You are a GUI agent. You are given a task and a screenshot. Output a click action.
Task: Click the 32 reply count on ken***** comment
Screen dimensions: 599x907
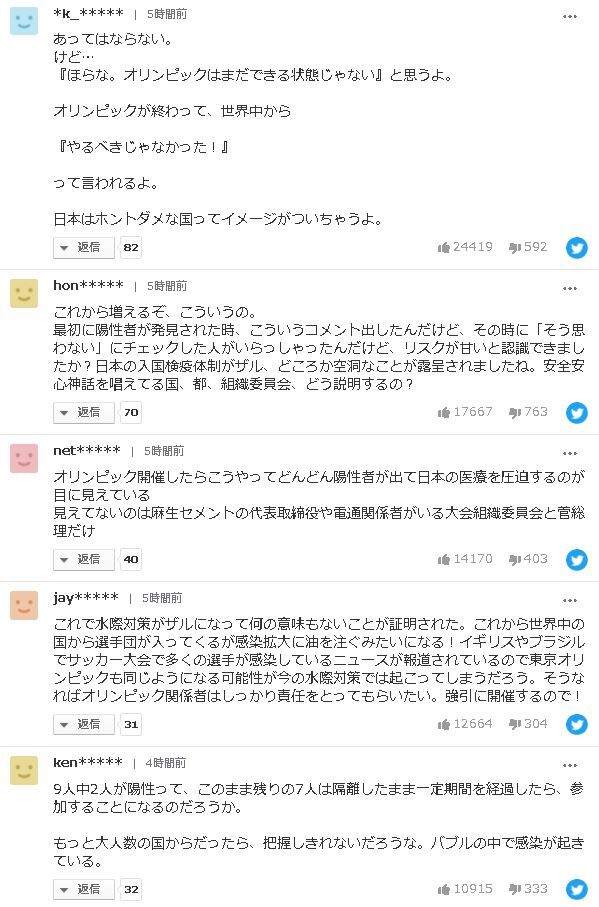(x=131, y=889)
